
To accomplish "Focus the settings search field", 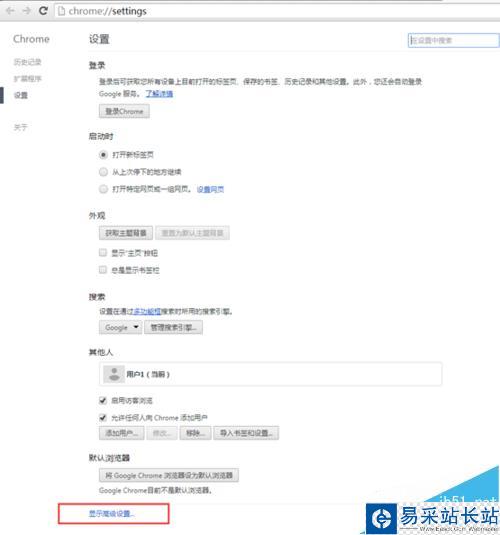I will tap(453, 40).
